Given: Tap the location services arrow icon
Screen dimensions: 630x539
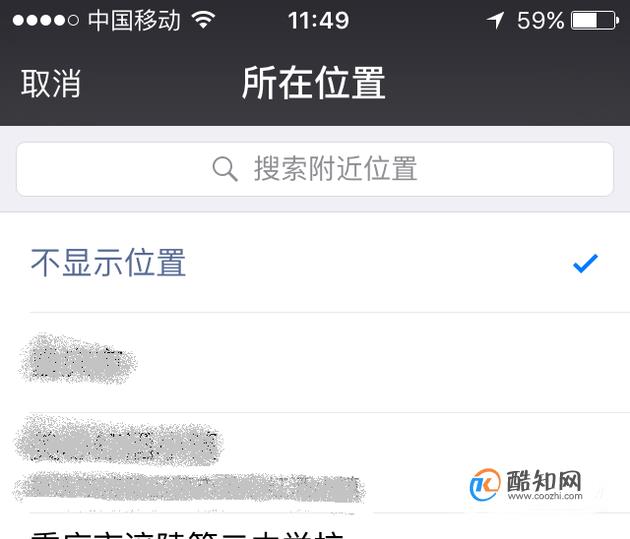Looking at the screenshot, I should 495,20.
